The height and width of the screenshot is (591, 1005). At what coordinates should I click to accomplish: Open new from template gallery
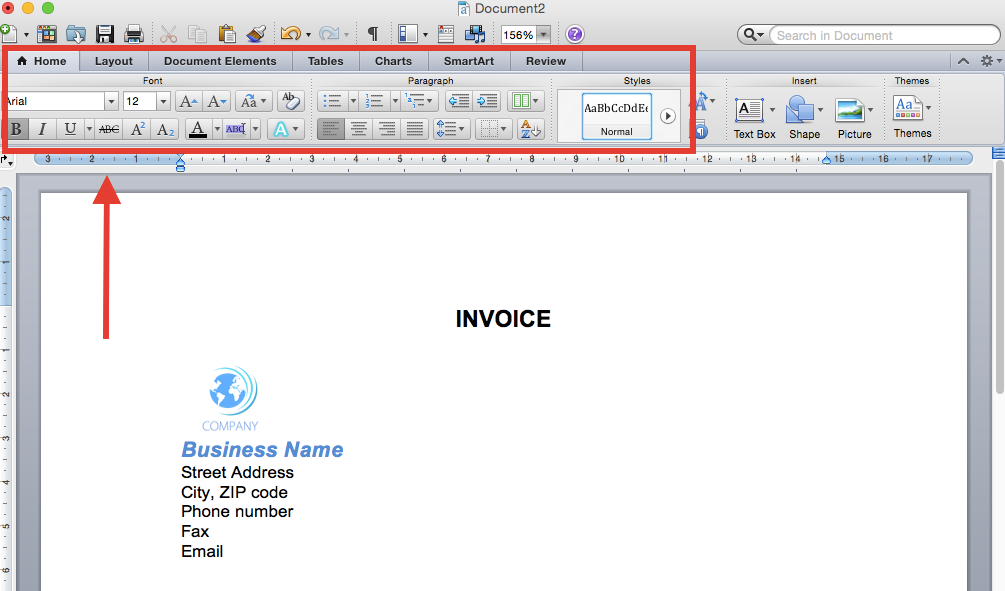coord(47,34)
